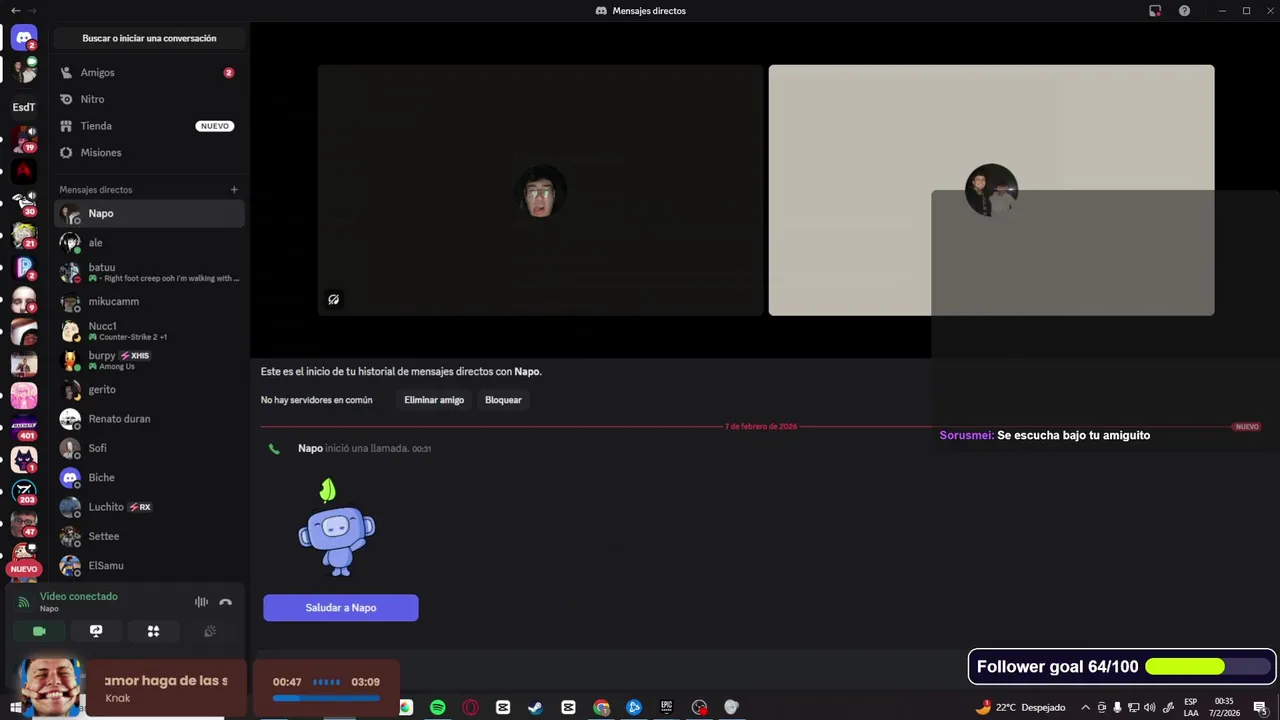Viewport: 1280px width, 720px height.
Task: Click Saludar a Napo button
Action: 341,608
